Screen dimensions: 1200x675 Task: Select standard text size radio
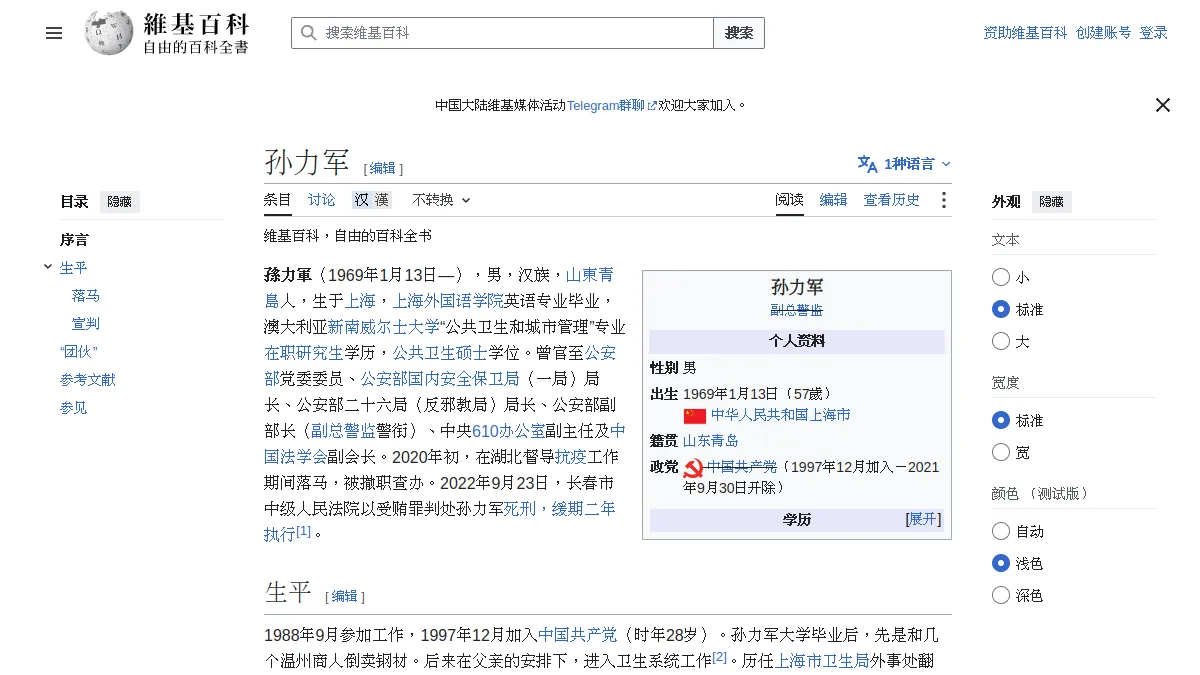[x=1001, y=309]
